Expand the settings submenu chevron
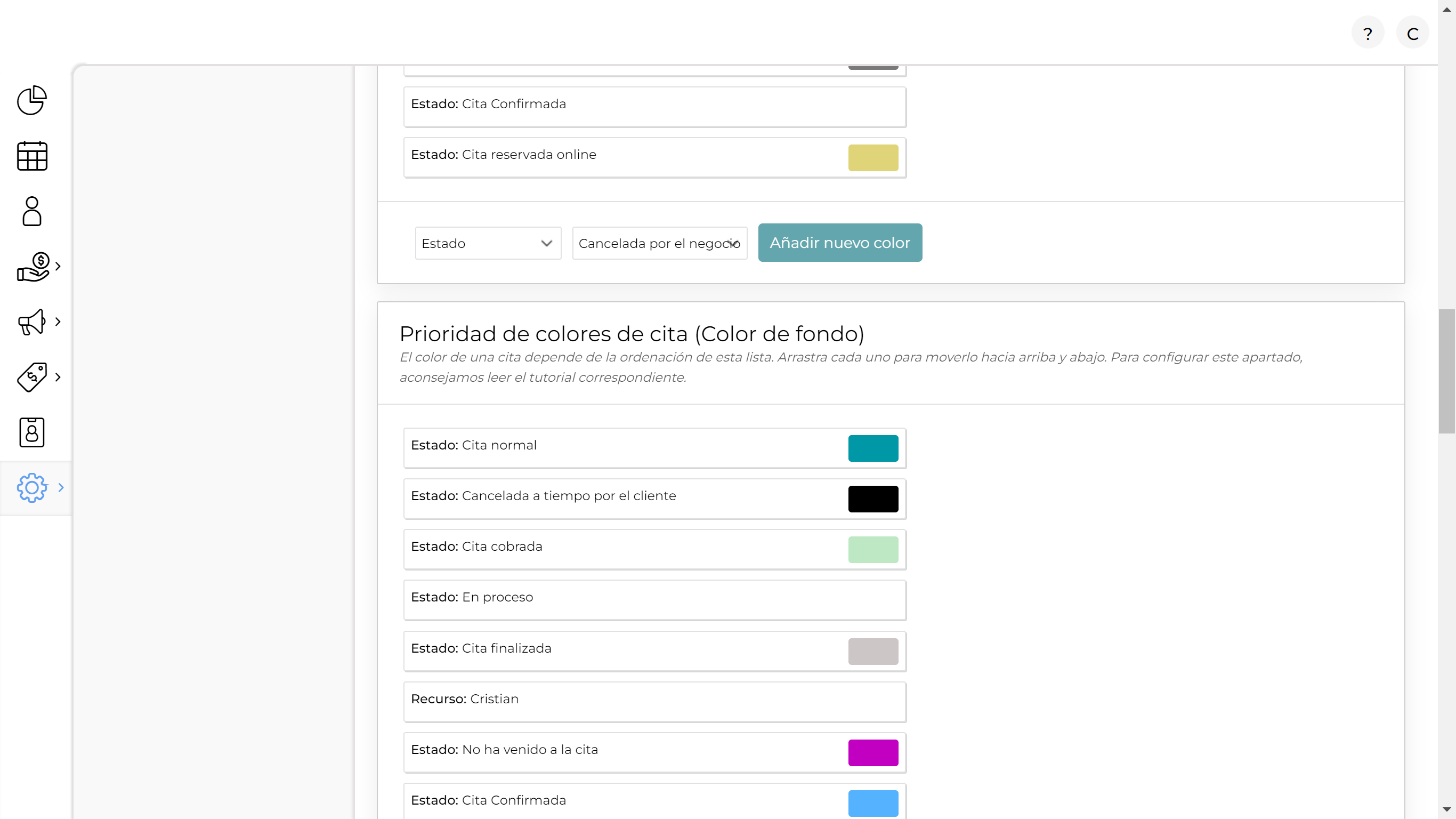This screenshot has height=819, width=1456. point(61,487)
